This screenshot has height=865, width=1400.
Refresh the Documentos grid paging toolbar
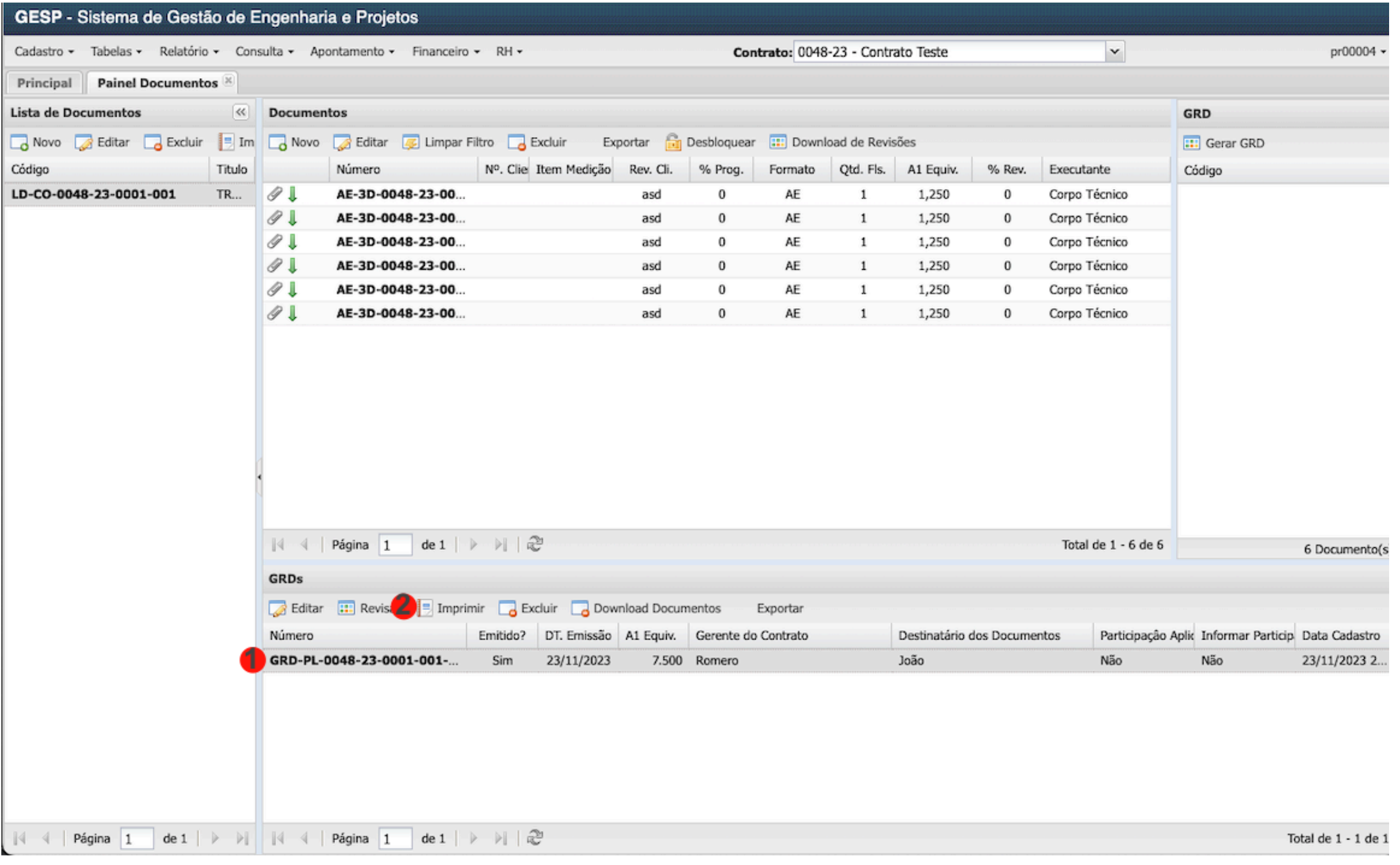[x=535, y=545]
